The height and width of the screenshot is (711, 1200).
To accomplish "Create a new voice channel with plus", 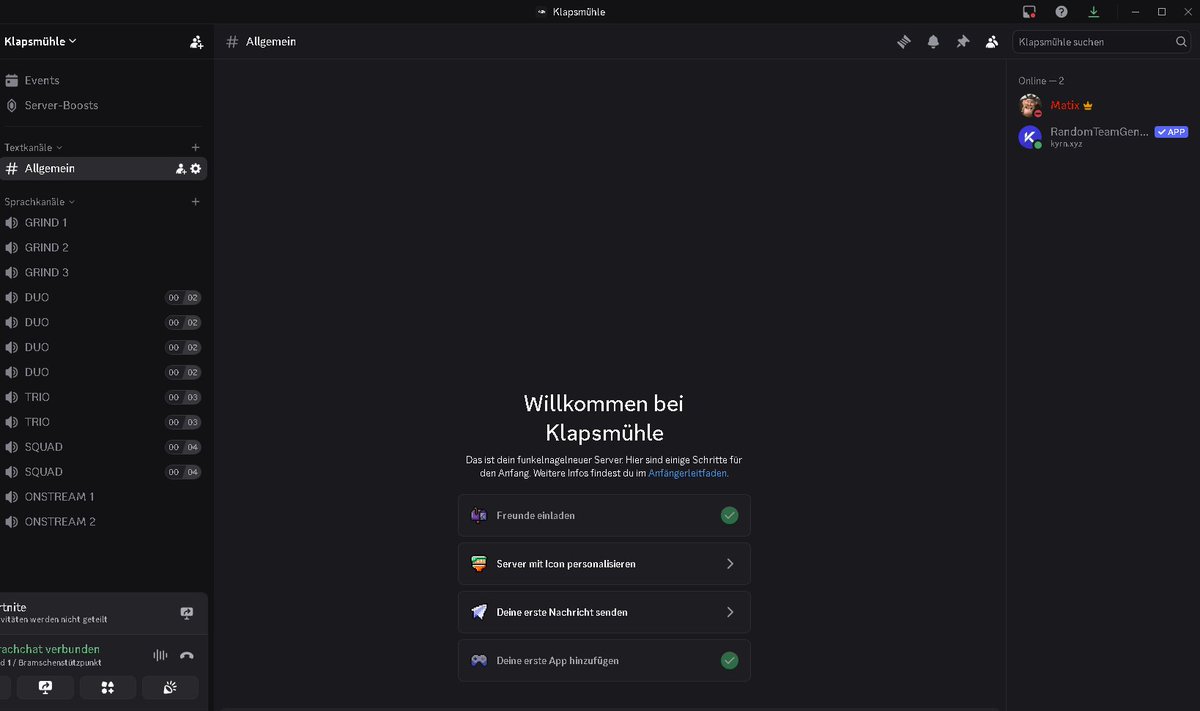I will (195, 201).
